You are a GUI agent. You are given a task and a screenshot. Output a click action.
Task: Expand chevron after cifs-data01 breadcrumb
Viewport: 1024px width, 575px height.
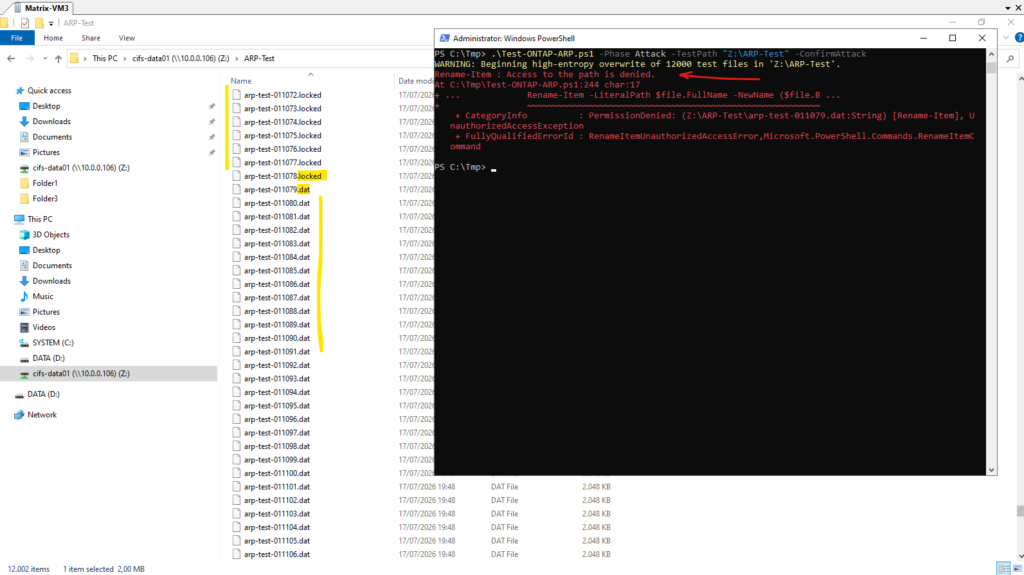(x=236, y=58)
